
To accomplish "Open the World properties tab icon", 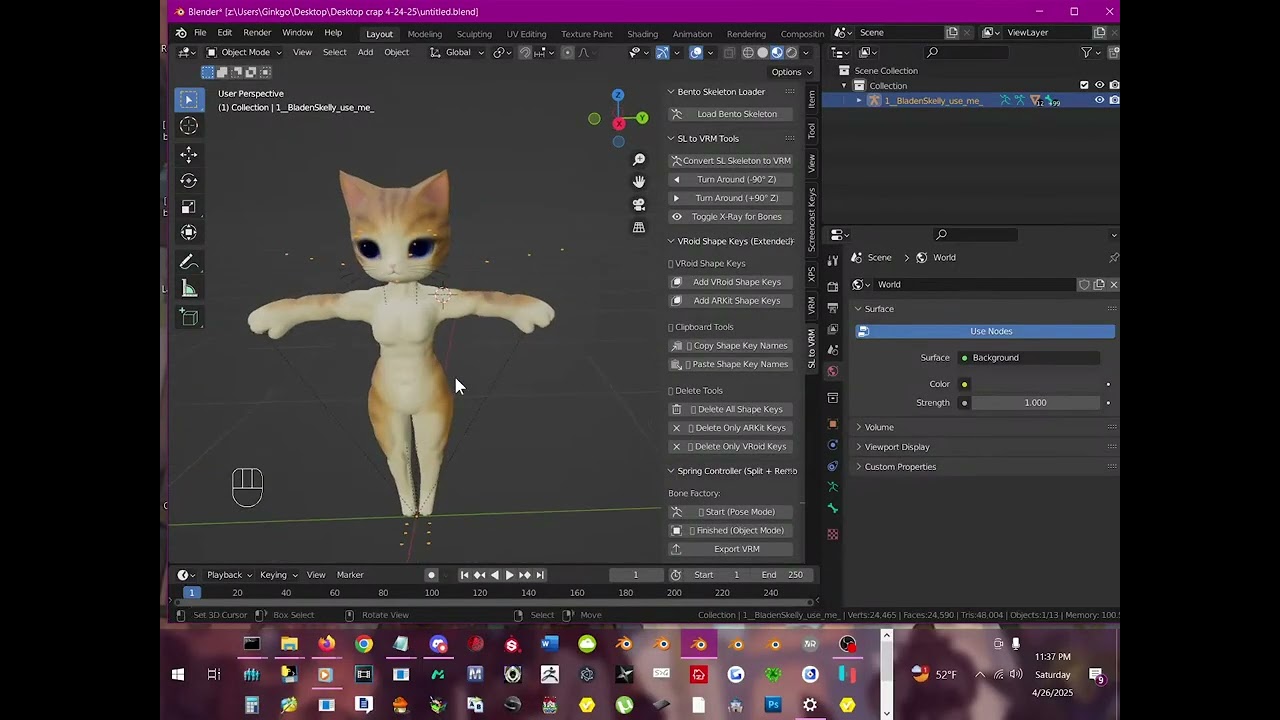I will (833, 371).
